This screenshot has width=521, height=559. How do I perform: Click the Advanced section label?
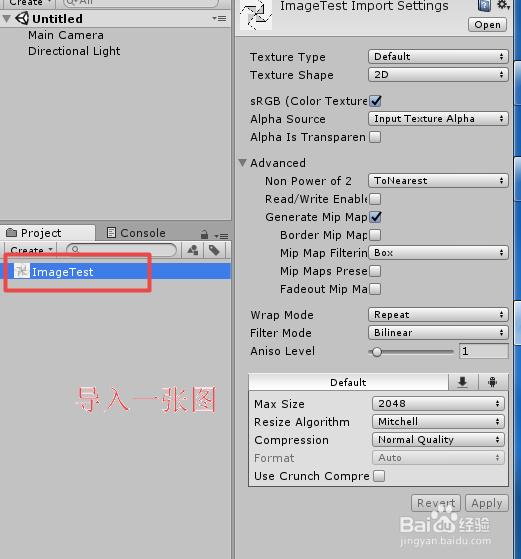click(278, 163)
